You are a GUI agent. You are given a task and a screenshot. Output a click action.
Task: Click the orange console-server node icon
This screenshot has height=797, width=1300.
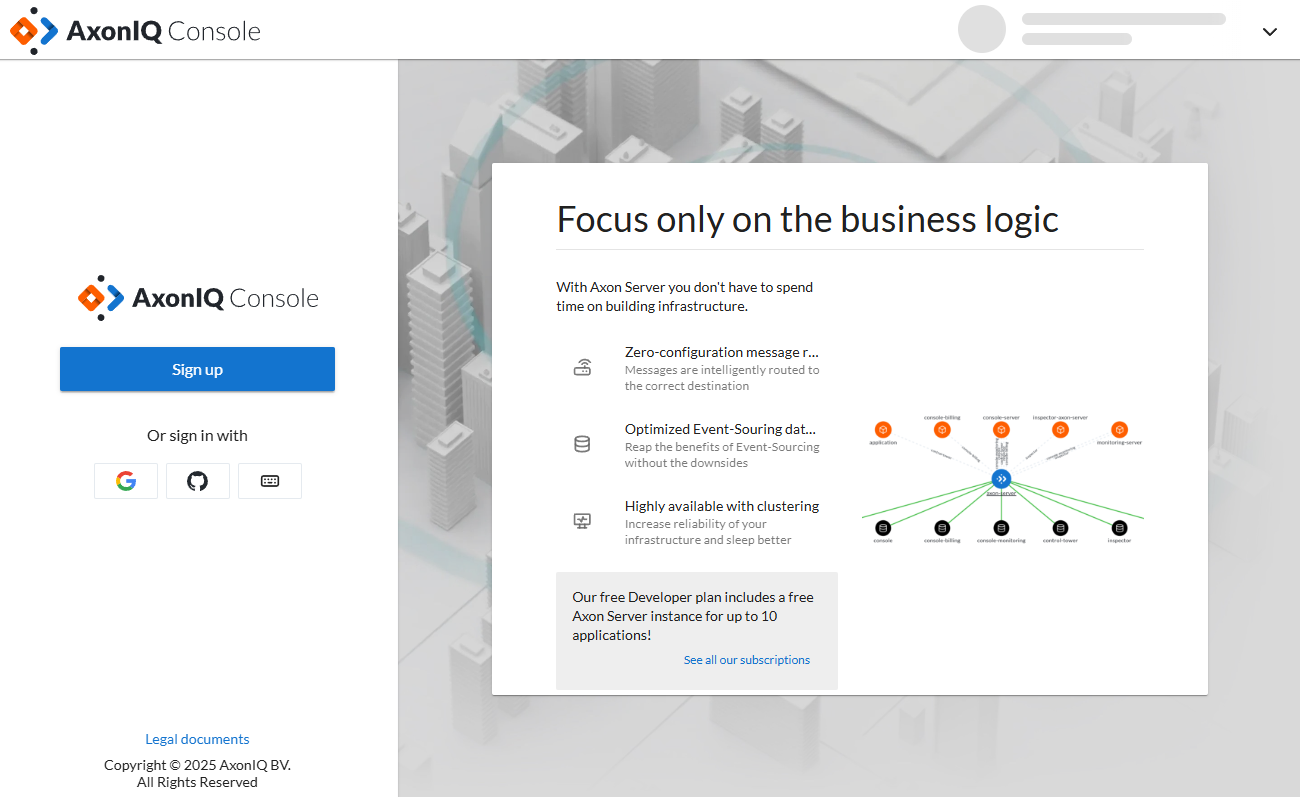coord(1001,429)
